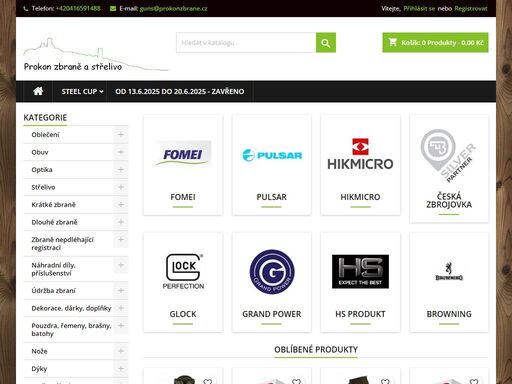This screenshot has height=384, width=512.
Task: Click wishlist heart on fourth favorite product
Action: (474, 381)
